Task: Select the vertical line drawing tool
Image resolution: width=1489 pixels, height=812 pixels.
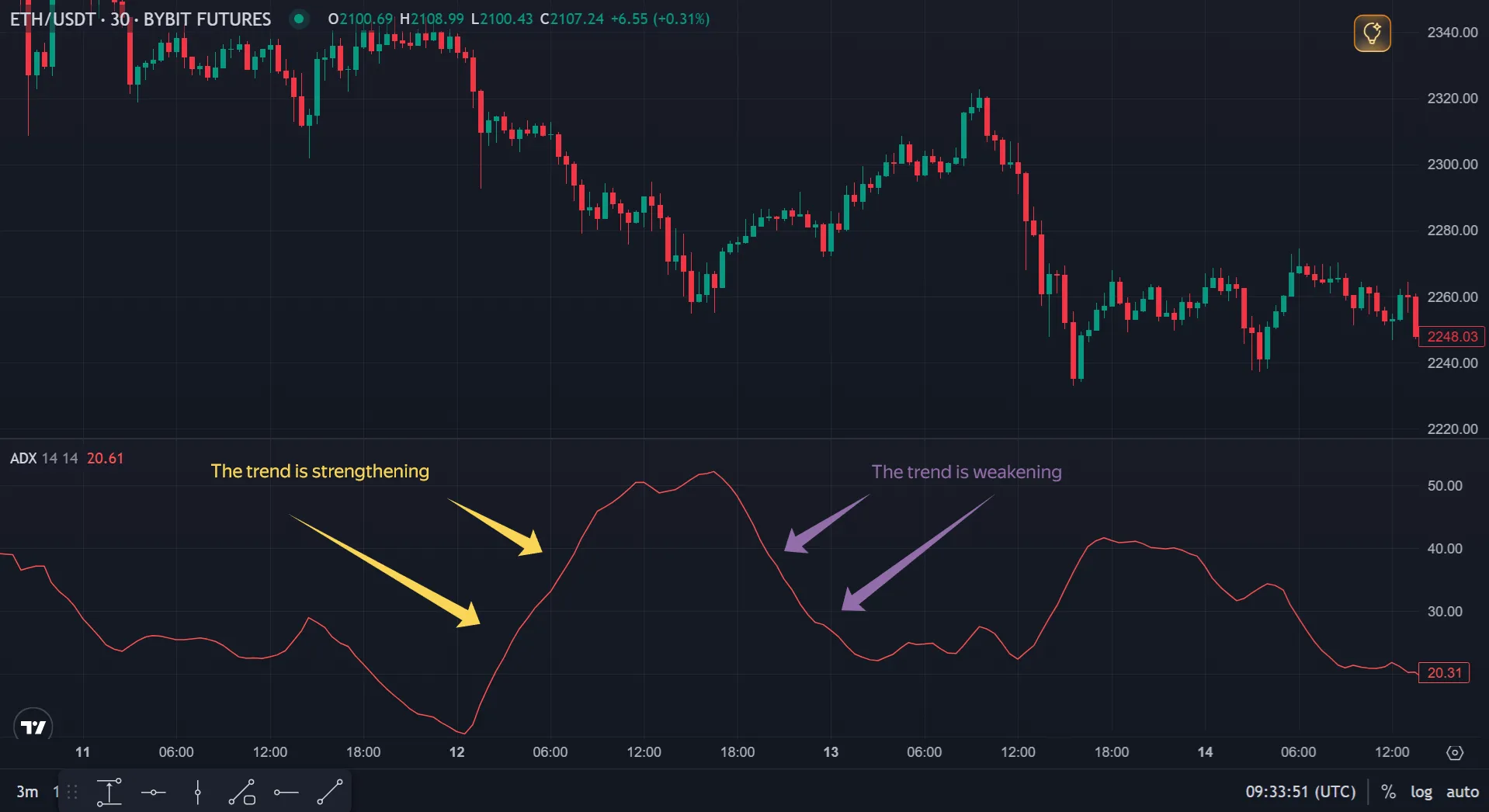Action: [x=198, y=793]
